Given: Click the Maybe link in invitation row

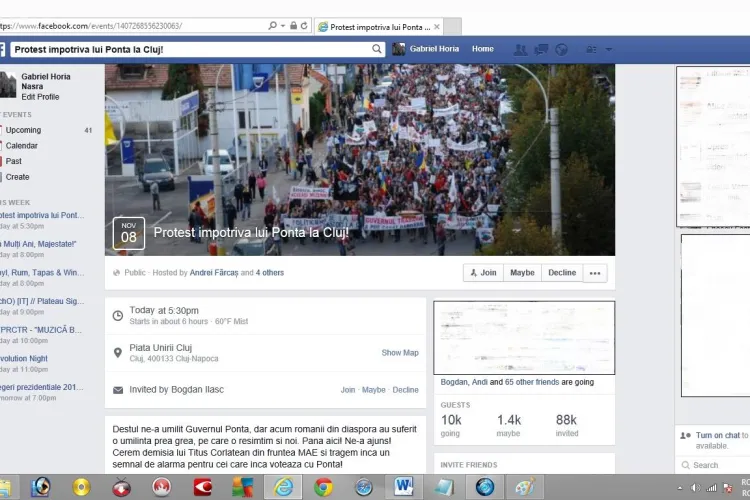Looking at the screenshot, I should [374, 390].
